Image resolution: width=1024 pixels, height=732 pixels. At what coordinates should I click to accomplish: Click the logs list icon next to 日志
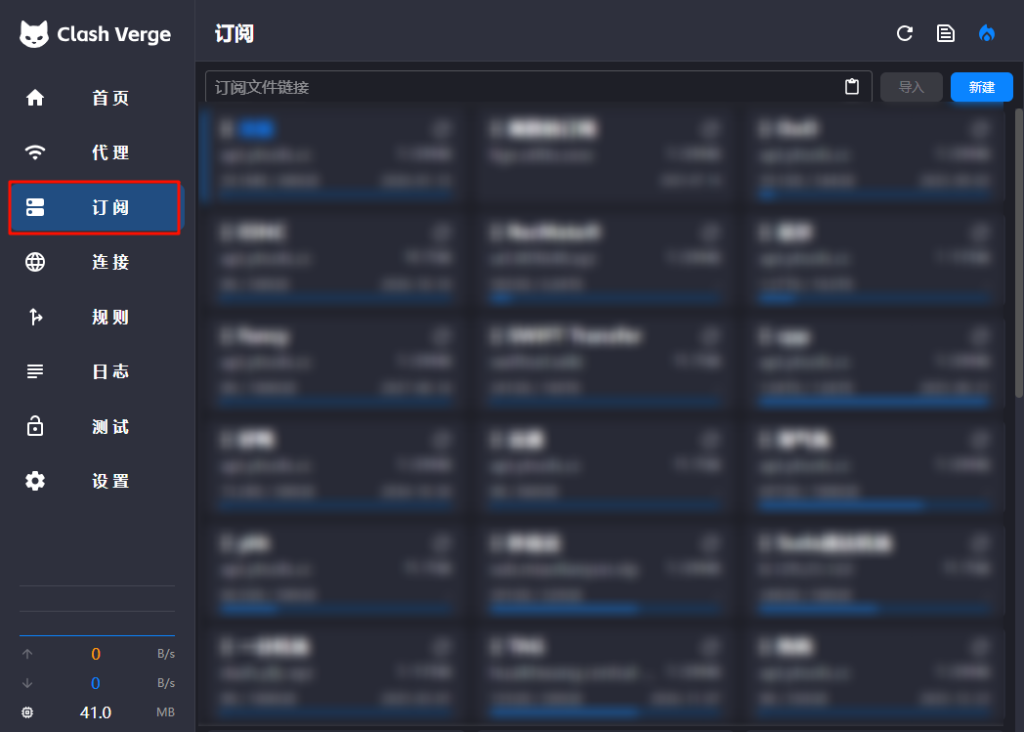pyautogui.click(x=34, y=371)
